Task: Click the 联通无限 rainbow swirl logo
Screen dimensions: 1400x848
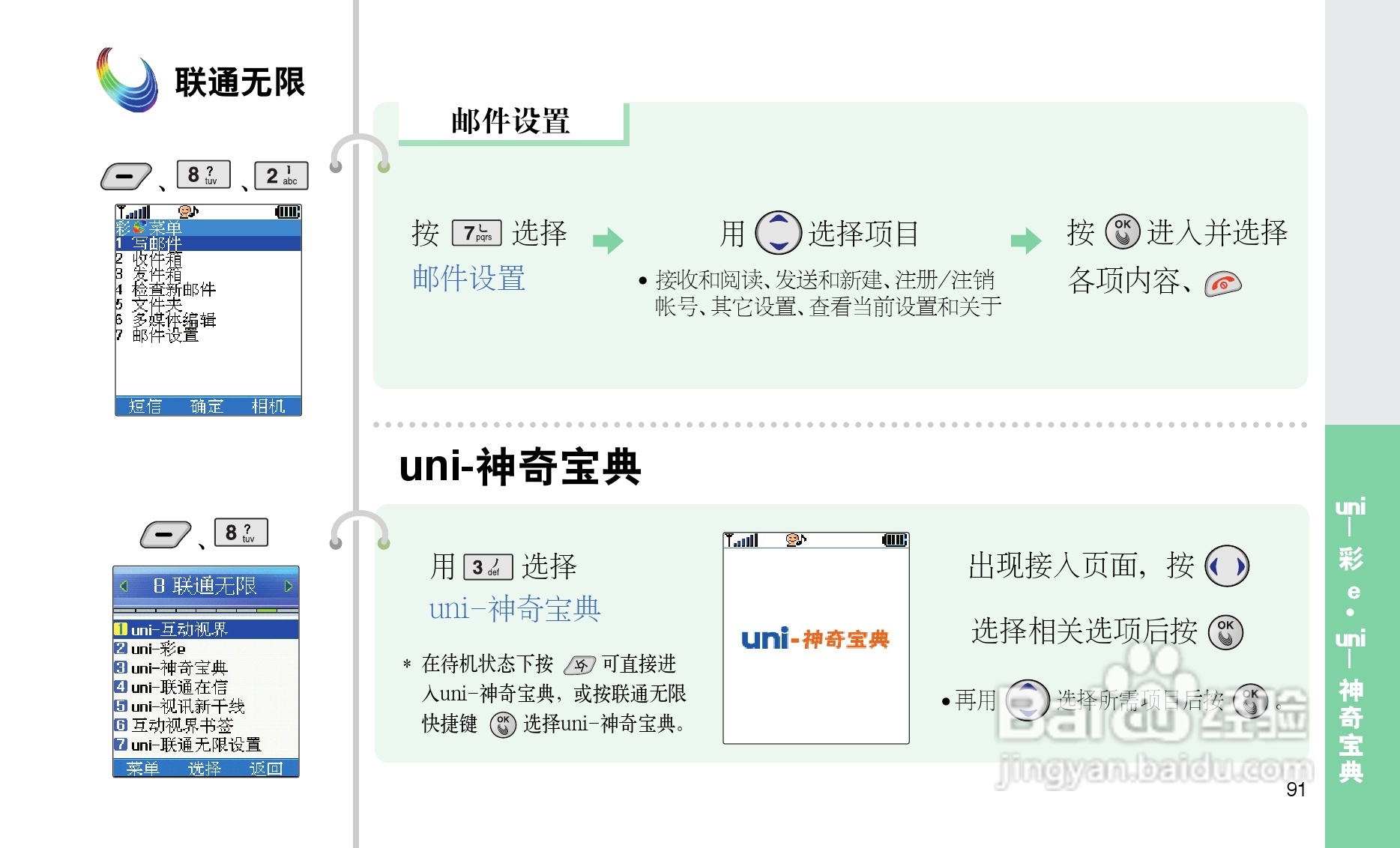Action: coord(127,80)
